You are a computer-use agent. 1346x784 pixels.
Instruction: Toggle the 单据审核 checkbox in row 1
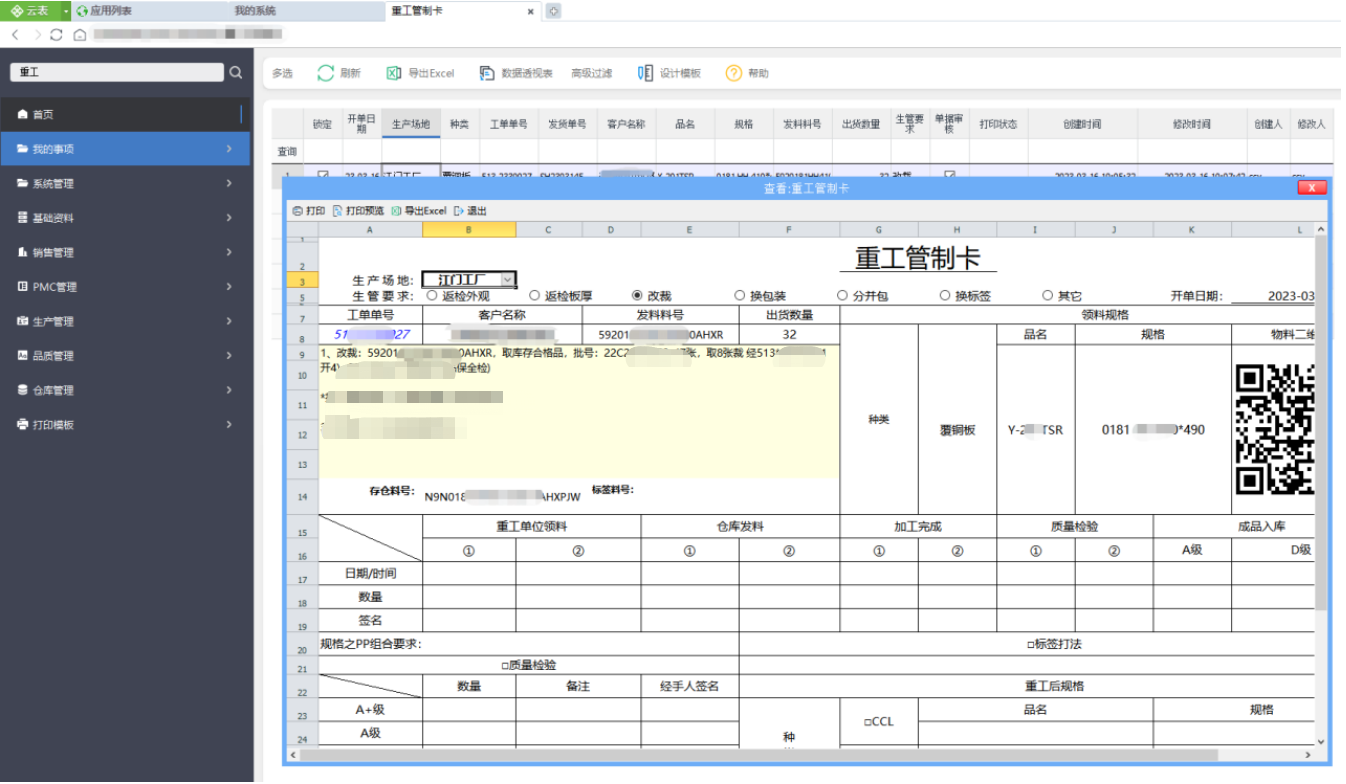coord(949,175)
